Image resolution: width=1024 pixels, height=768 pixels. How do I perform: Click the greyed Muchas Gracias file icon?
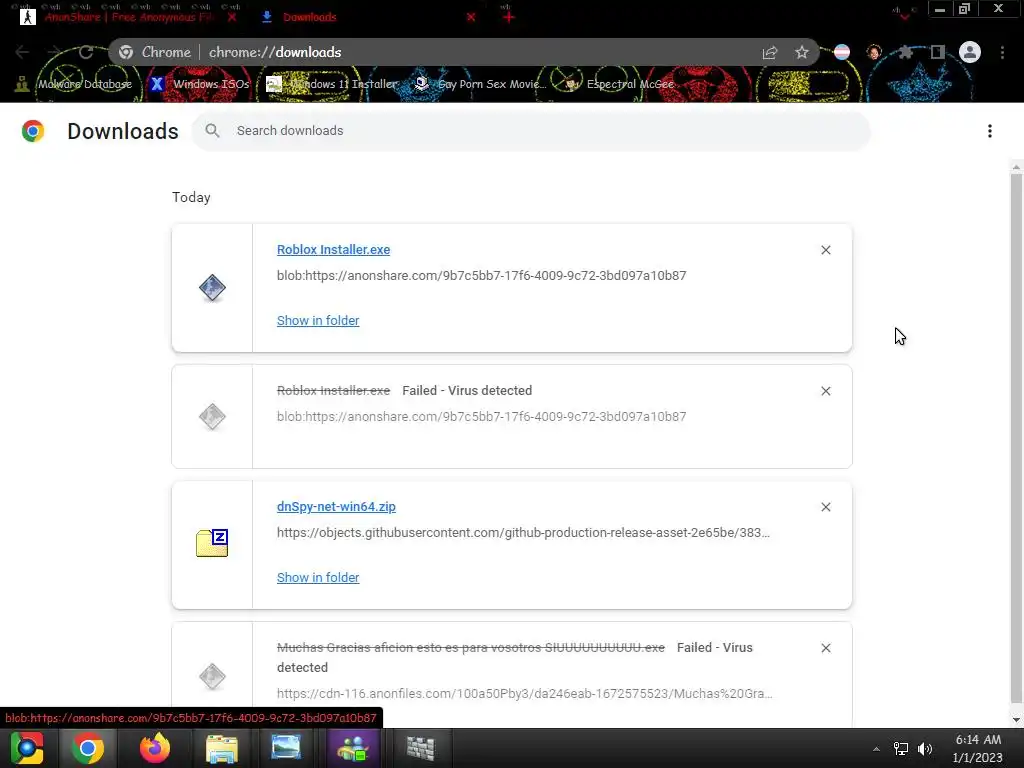pos(212,677)
